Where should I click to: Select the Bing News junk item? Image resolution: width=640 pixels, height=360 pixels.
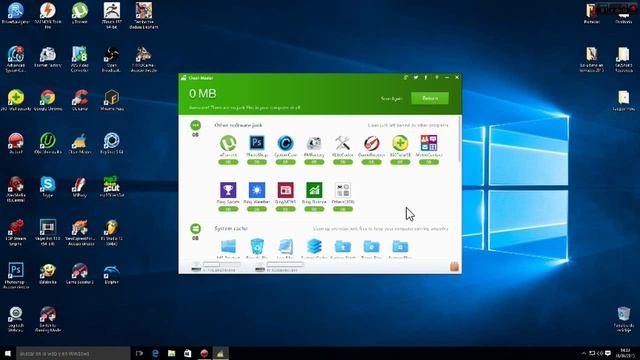click(285, 190)
